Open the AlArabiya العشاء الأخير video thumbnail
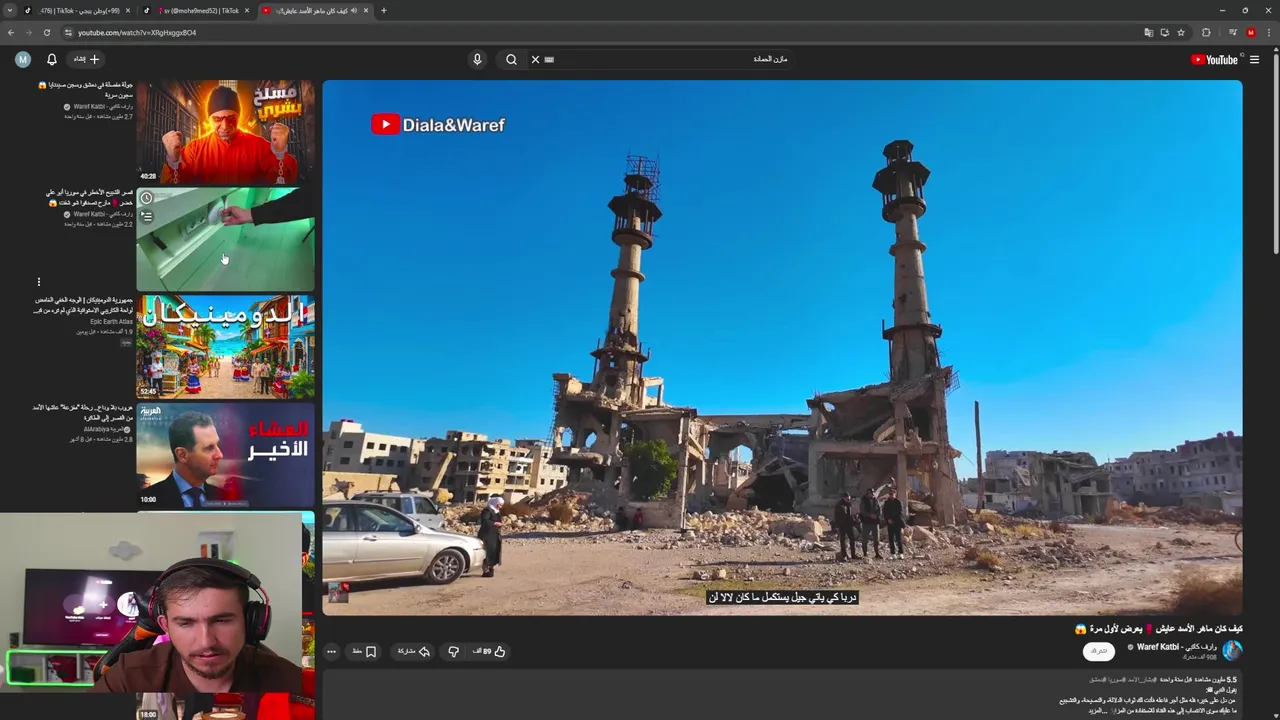Viewport: 1280px width, 720px height. tap(225, 454)
